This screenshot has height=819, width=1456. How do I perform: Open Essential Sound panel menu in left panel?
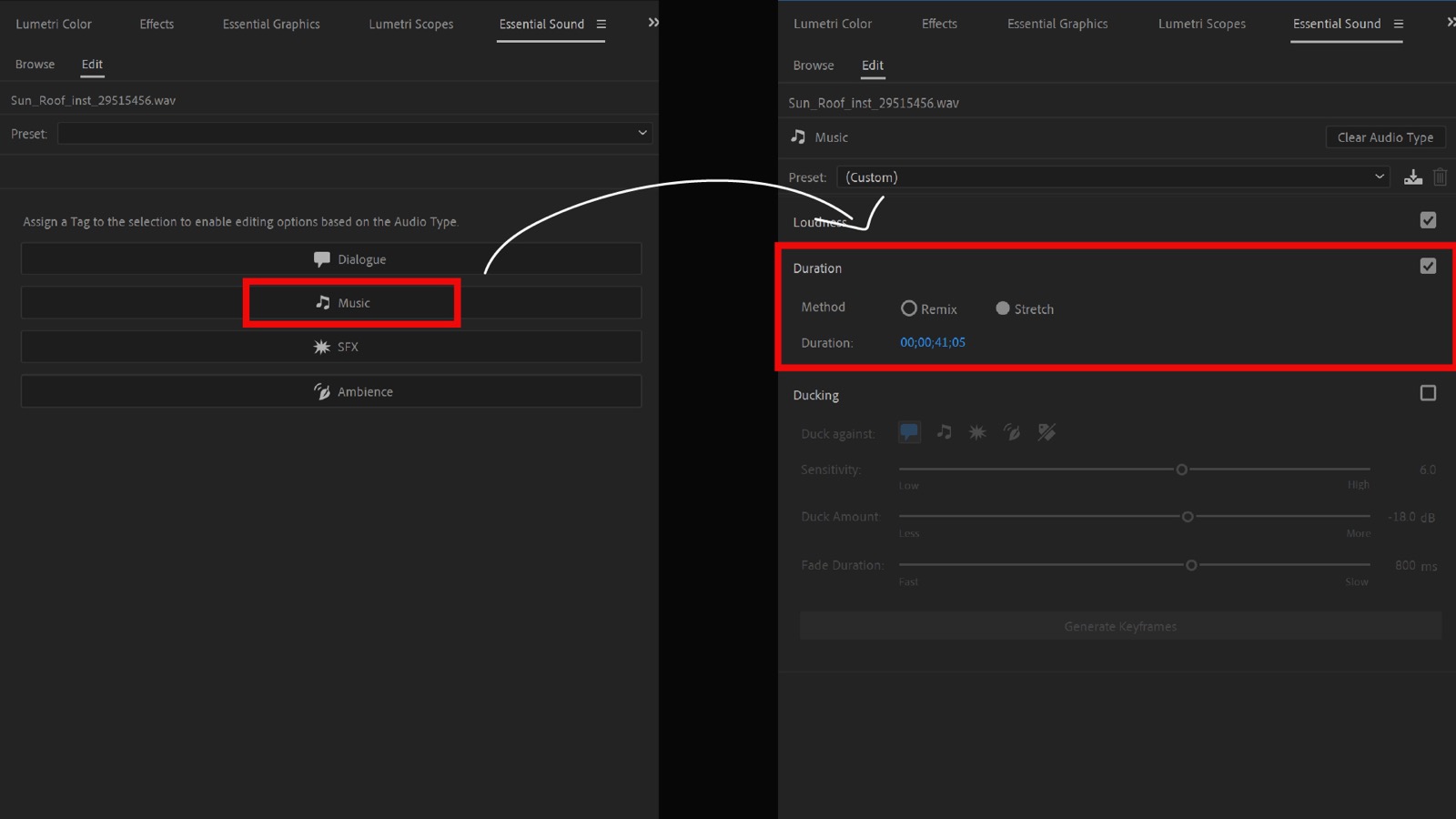click(x=601, y=24)
